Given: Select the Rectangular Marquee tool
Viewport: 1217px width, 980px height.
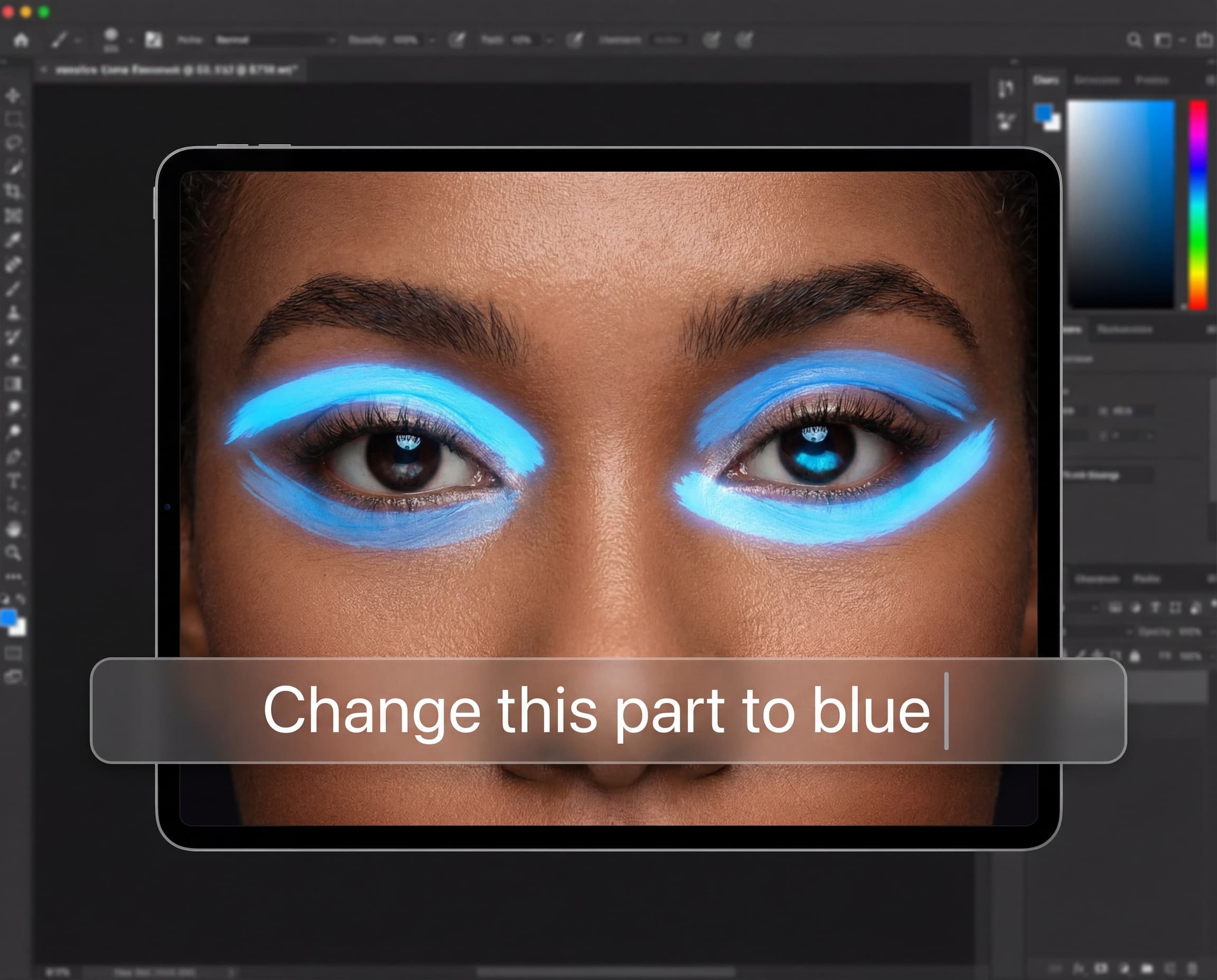Looking at the screenshot, I should click(x=13, y=119).
